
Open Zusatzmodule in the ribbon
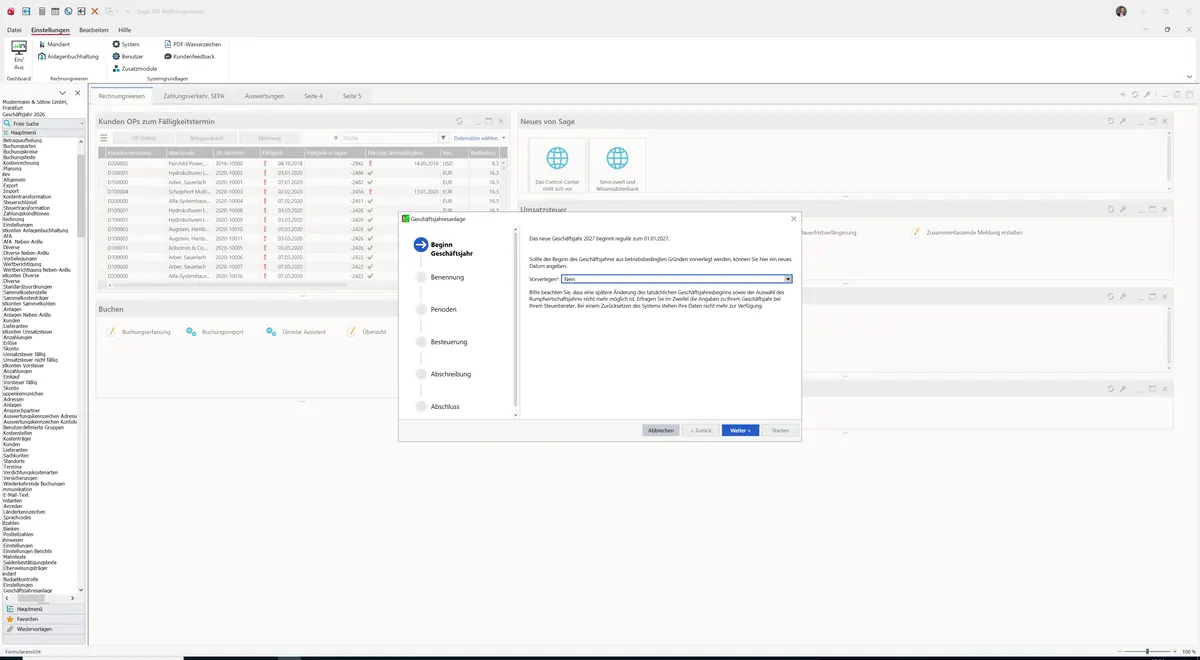pyautogui.click(x=134, y=68)
